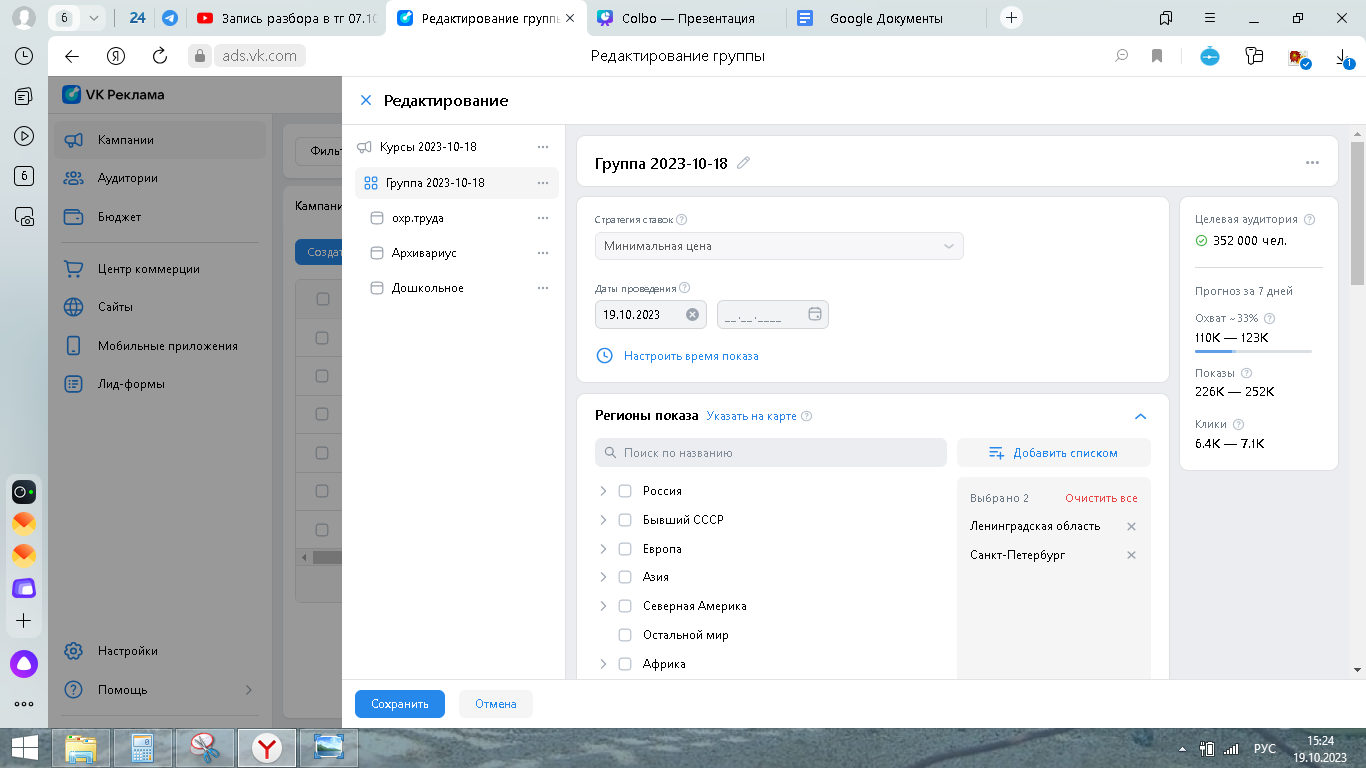Remove Санкт-Петербург from selected regions
The image size is (1366, 768).
pos(1131,555)
